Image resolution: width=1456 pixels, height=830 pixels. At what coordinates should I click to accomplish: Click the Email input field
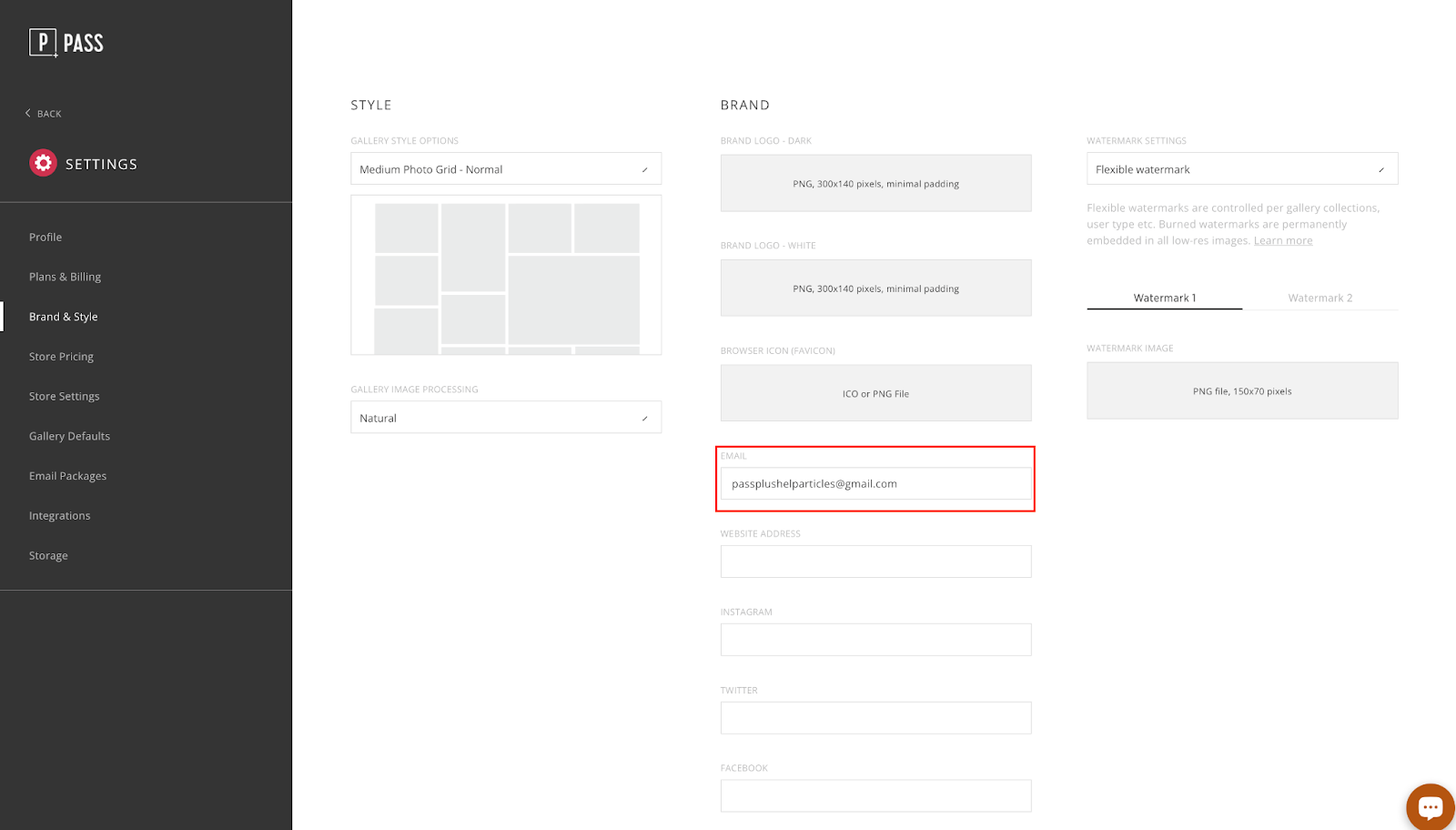(875, 483)
